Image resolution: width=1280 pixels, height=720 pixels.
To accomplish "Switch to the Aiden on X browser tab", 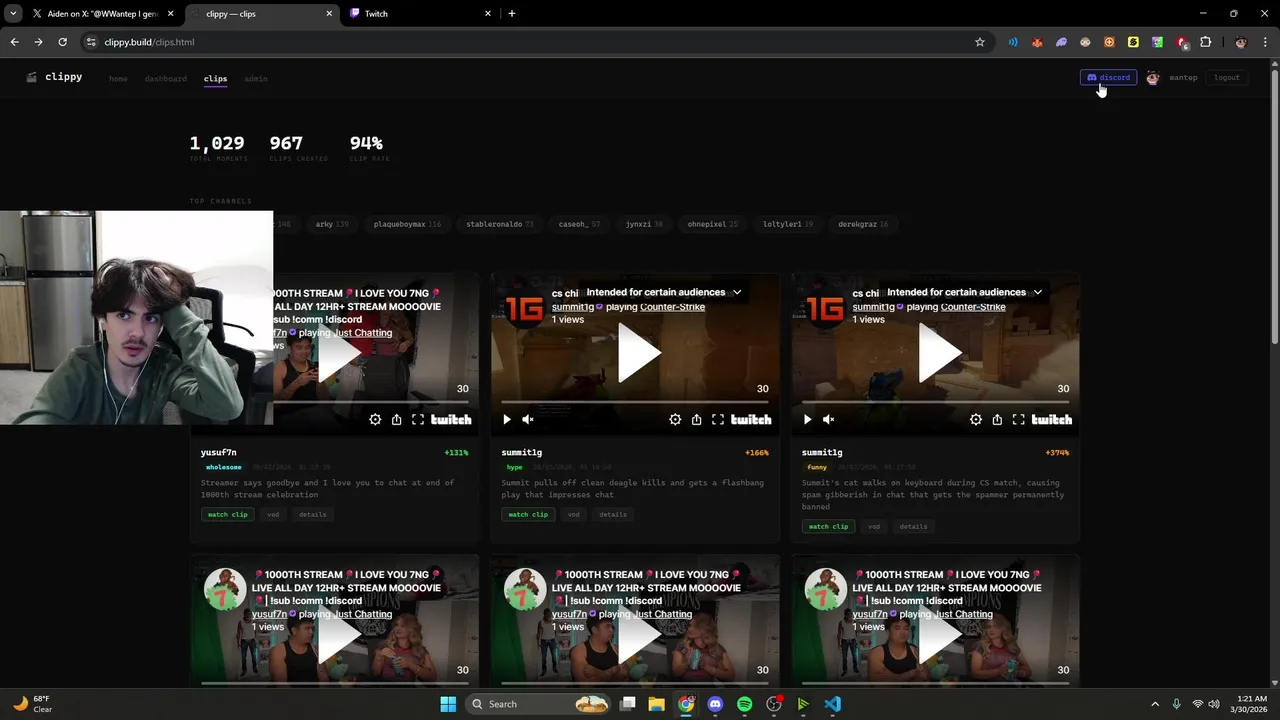I will coord(103,14).
